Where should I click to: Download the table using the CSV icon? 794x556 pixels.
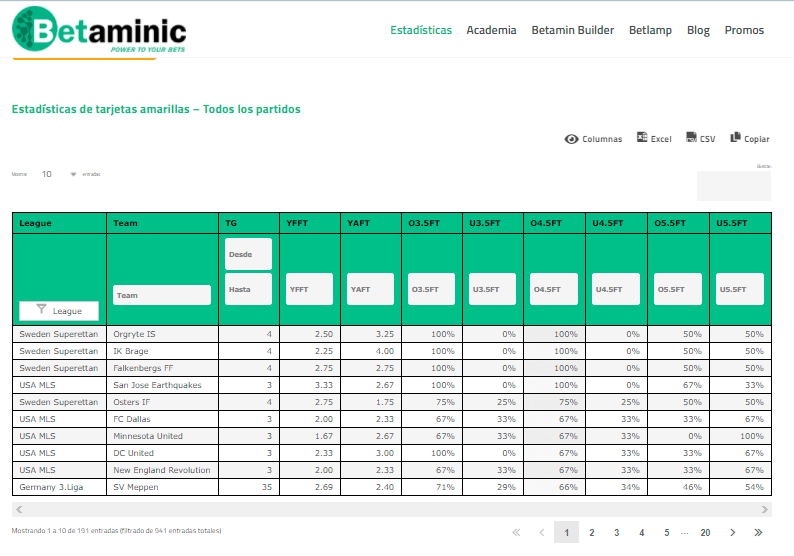coord(691,137)
